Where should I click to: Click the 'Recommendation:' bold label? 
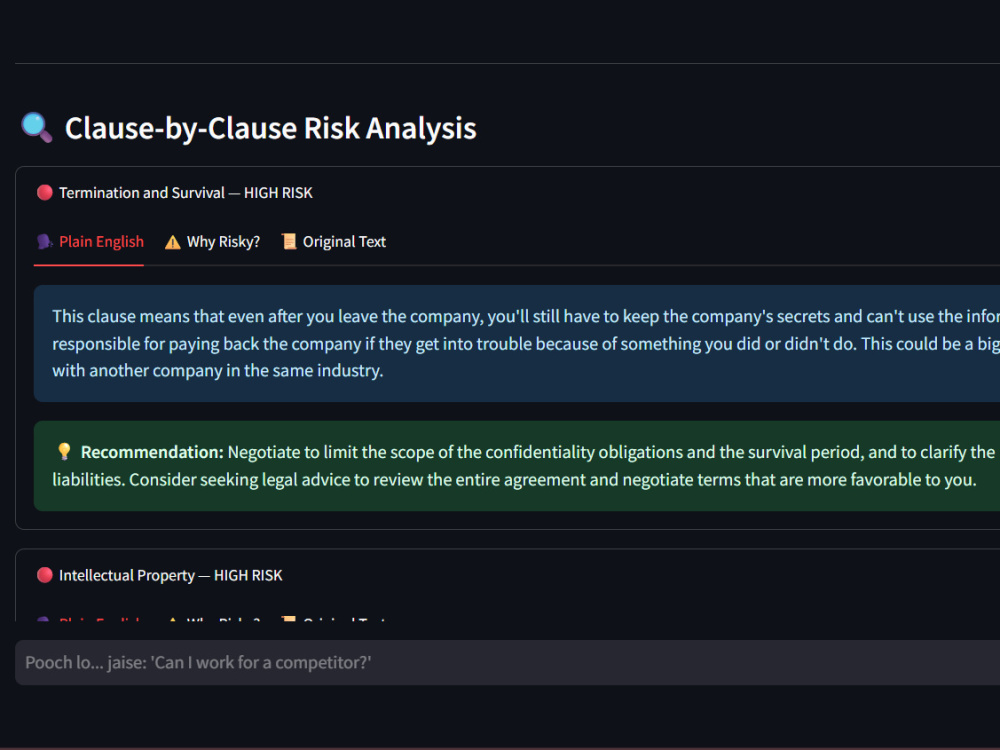coord(152,452)
